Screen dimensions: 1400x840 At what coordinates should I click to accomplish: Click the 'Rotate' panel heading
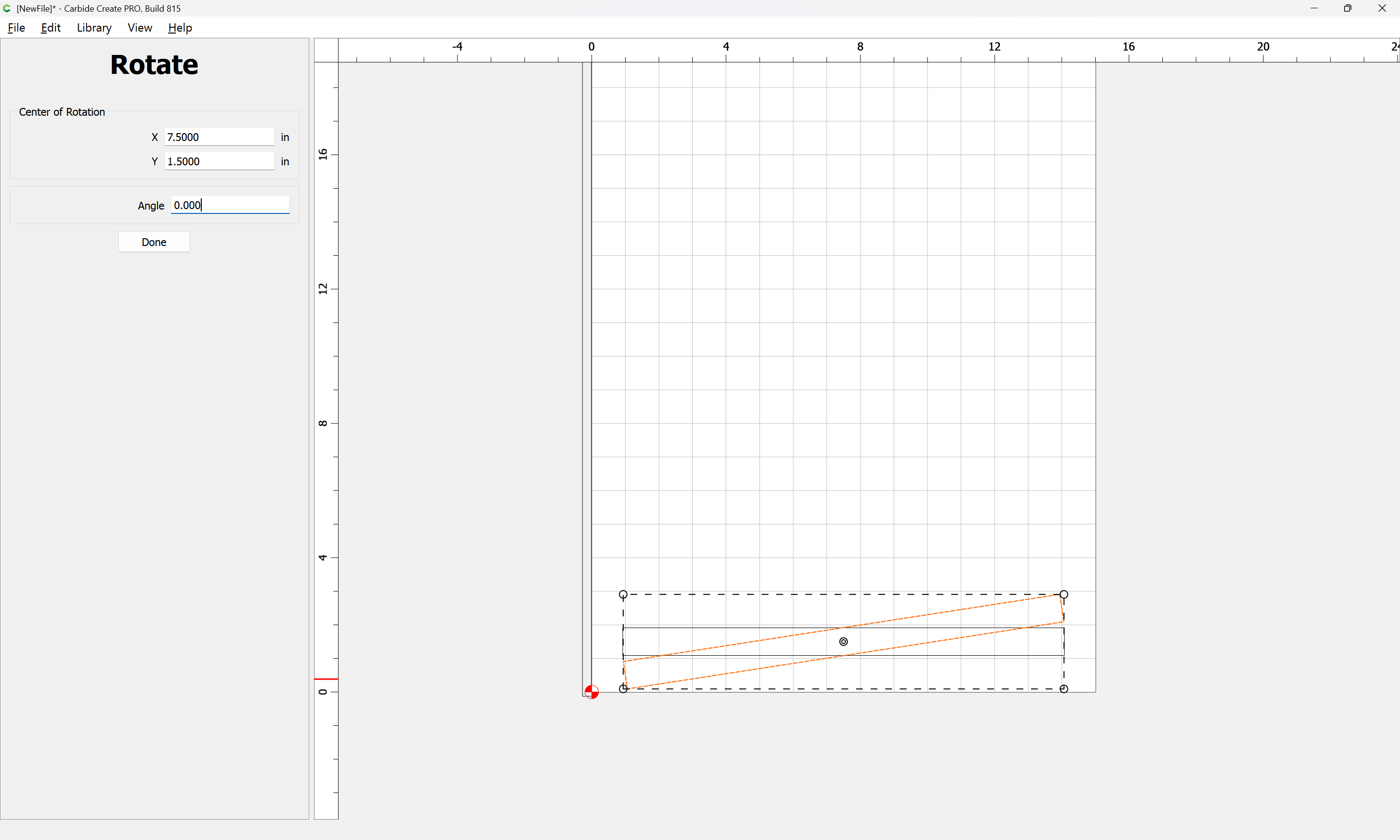pos(154,65)
